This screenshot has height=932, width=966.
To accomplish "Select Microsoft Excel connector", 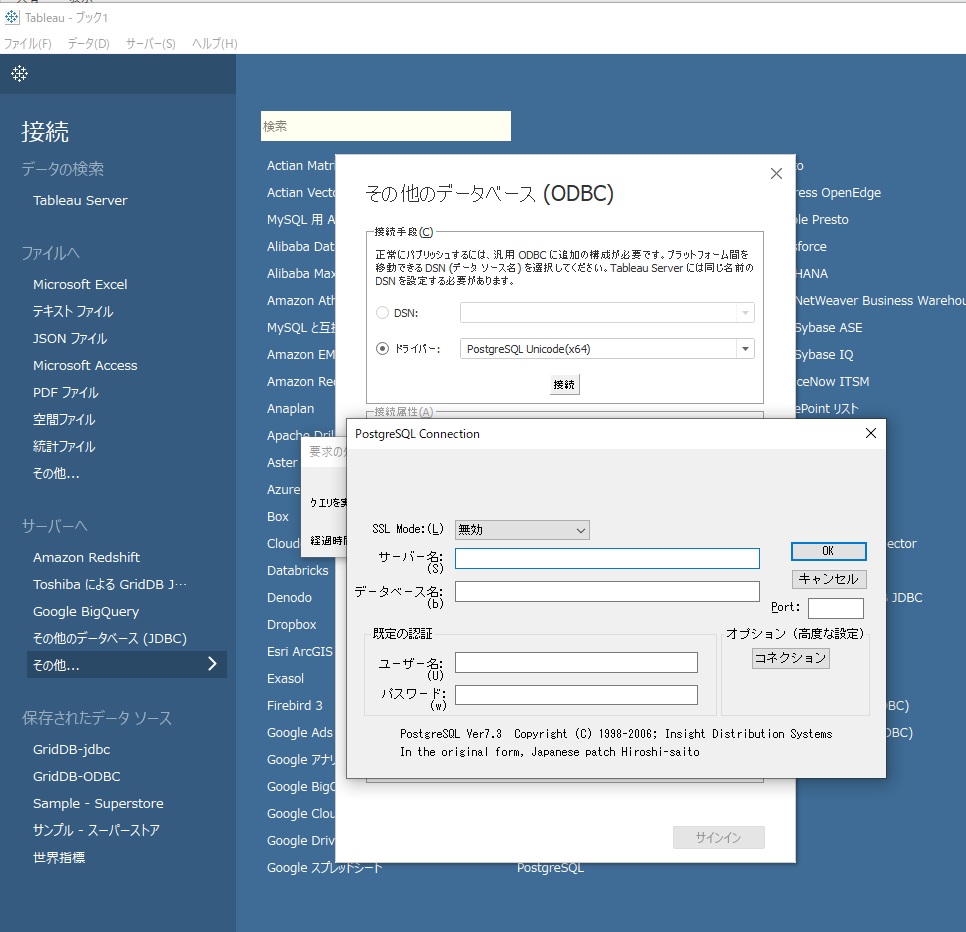I will click(80, 285).
